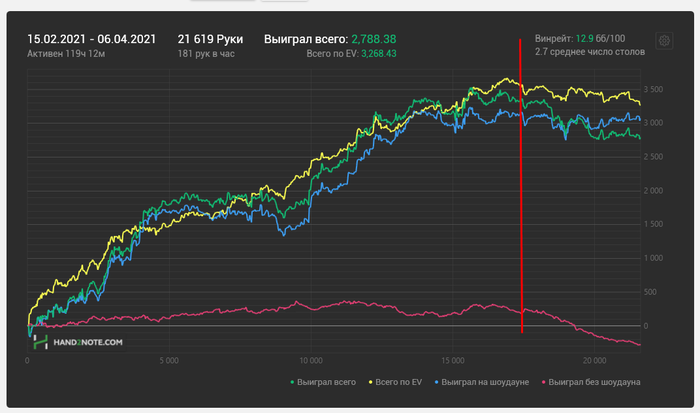The width and height of the screenshot is (700, 413).
Task: Click '2.7 среднее число столов' text
Action: pyautogui.click(x=590, y=52)
